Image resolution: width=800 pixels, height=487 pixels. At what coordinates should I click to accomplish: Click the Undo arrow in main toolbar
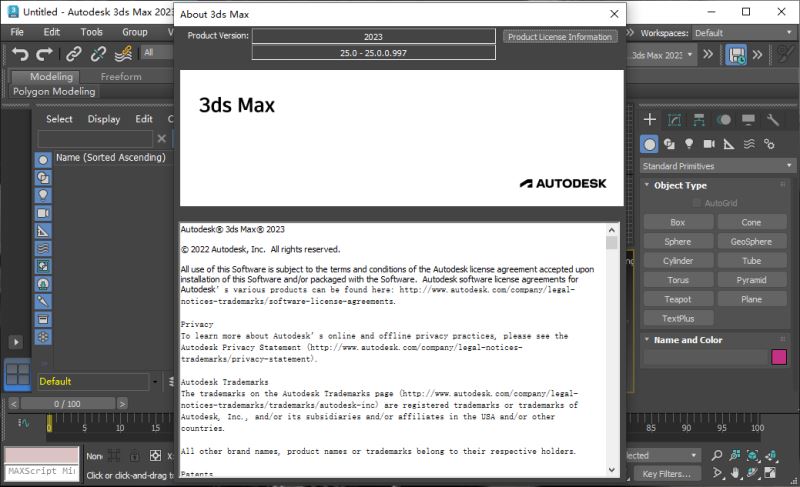pyautogui.click(x=20, y=54)
